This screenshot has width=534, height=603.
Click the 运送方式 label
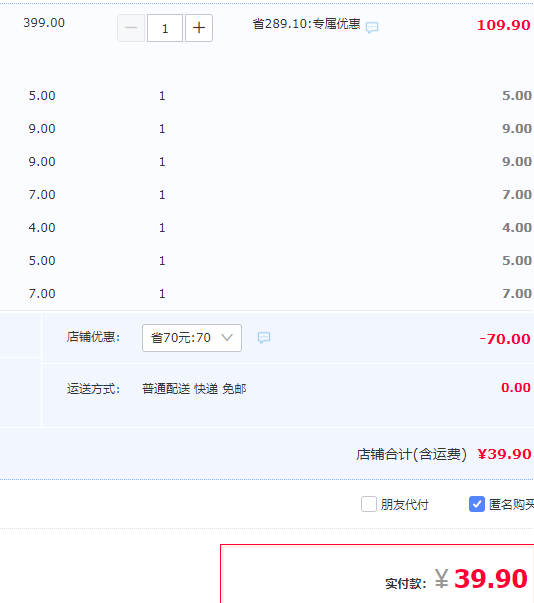click(x=93, y=389)
